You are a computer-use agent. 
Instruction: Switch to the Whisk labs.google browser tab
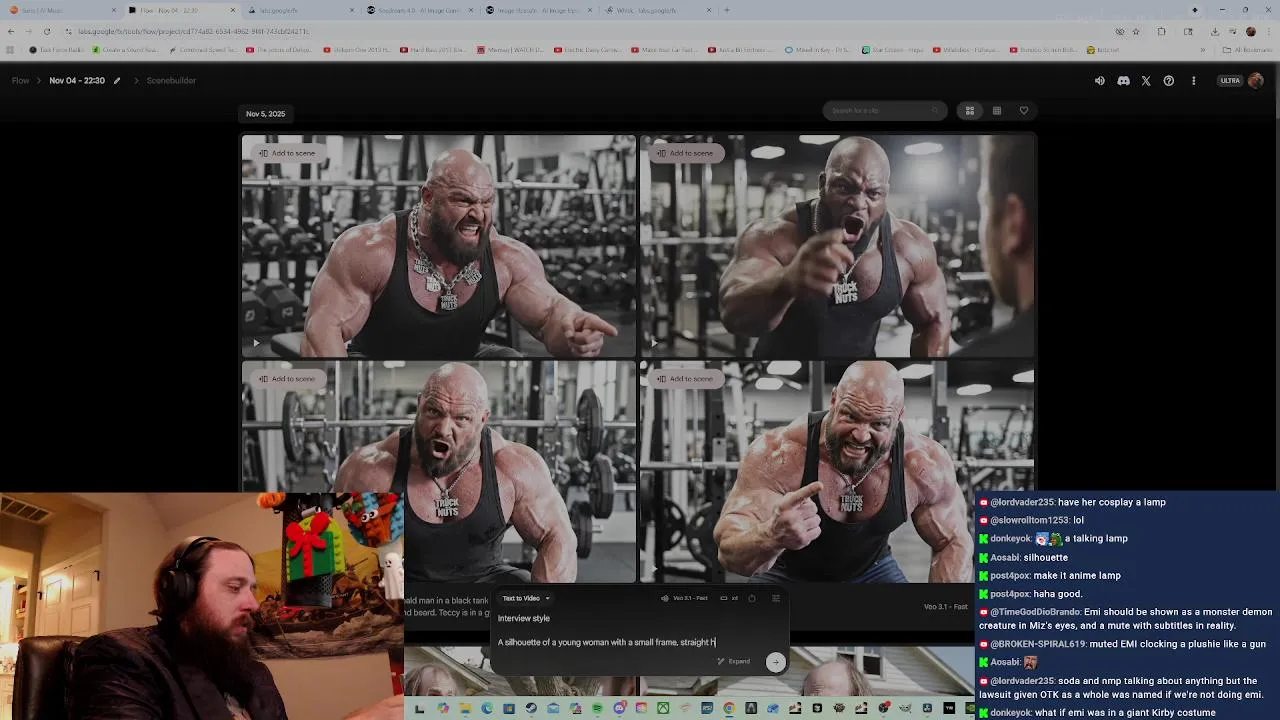655,10
